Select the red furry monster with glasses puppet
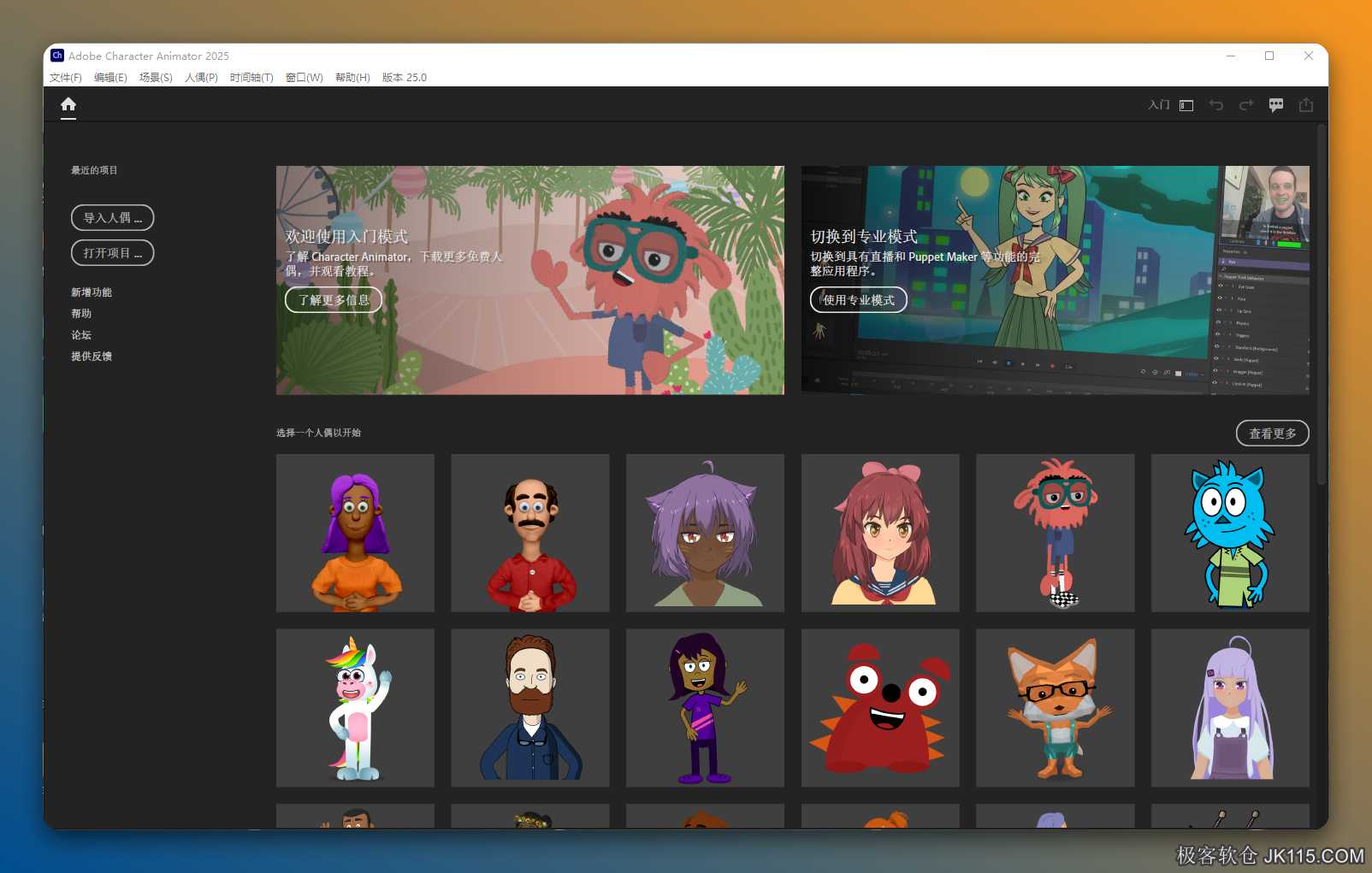1372x873 pixels. [x=1056, y=534]
